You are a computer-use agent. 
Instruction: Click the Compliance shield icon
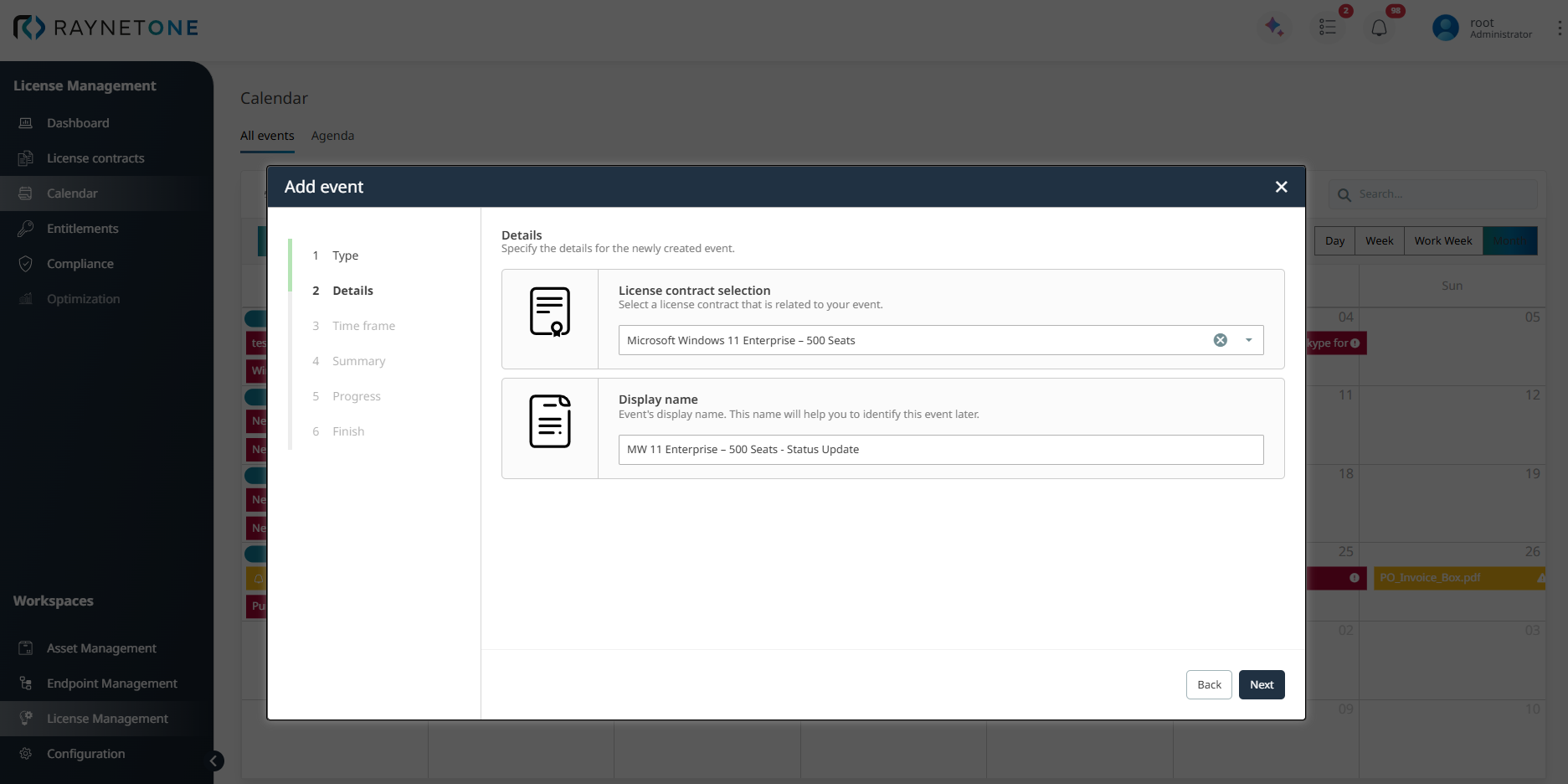click(x=26, y=264)
